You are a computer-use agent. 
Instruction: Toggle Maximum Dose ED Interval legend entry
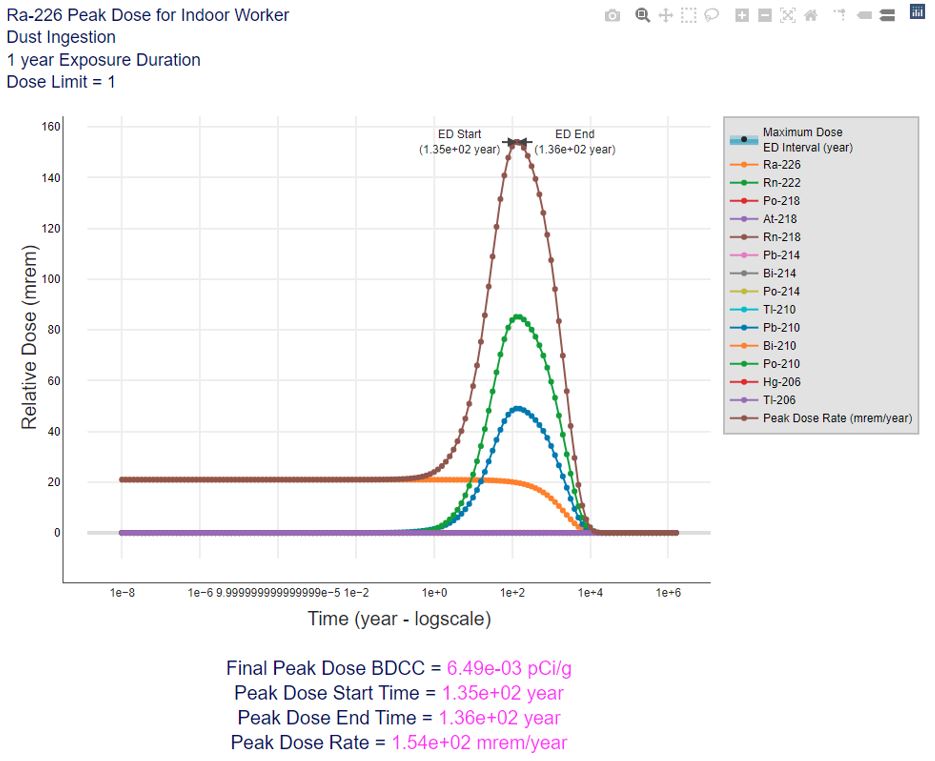click(x=801, y=139)
